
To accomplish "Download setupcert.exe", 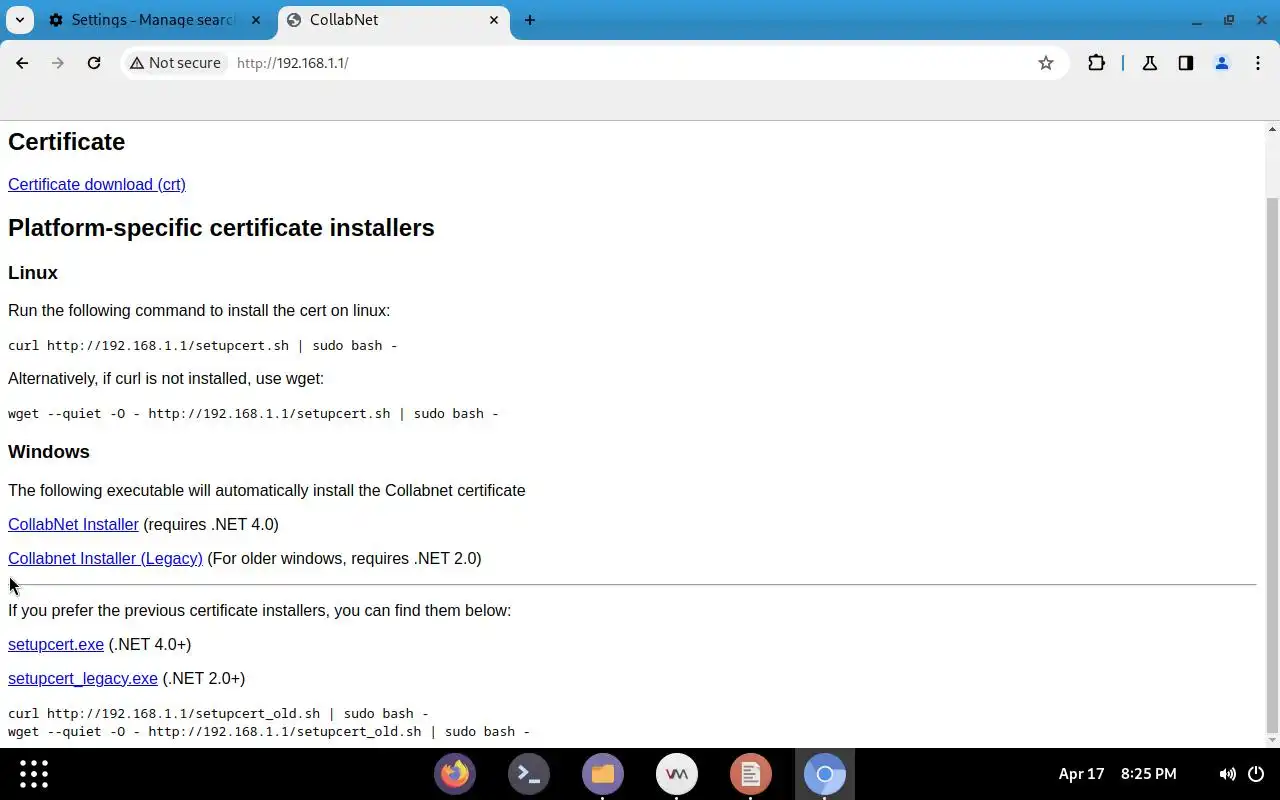I will pos(56,644).
